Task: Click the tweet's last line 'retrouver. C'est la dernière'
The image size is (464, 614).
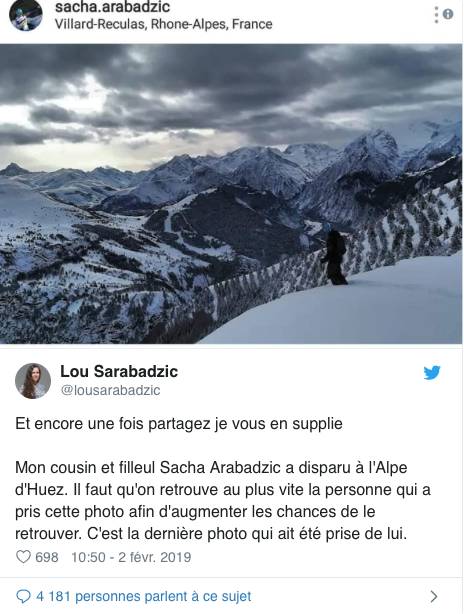Action: (211, 534)
